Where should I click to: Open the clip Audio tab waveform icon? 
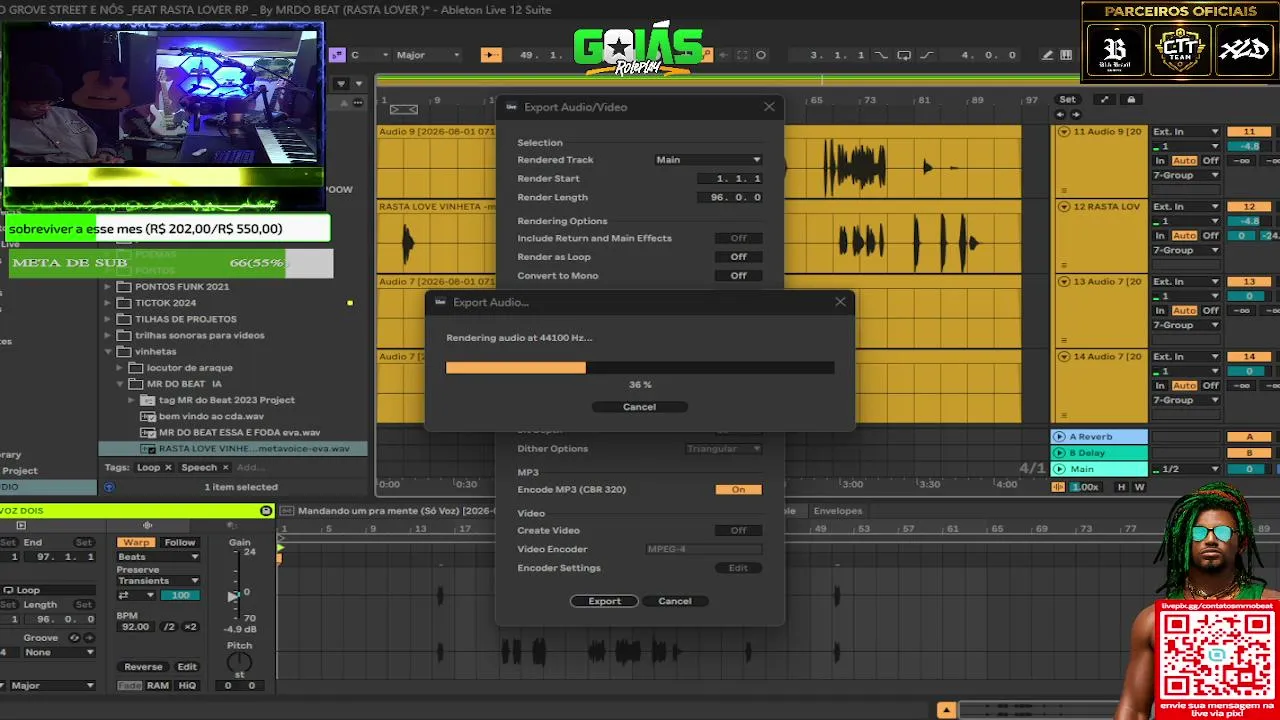coord(147,525)
